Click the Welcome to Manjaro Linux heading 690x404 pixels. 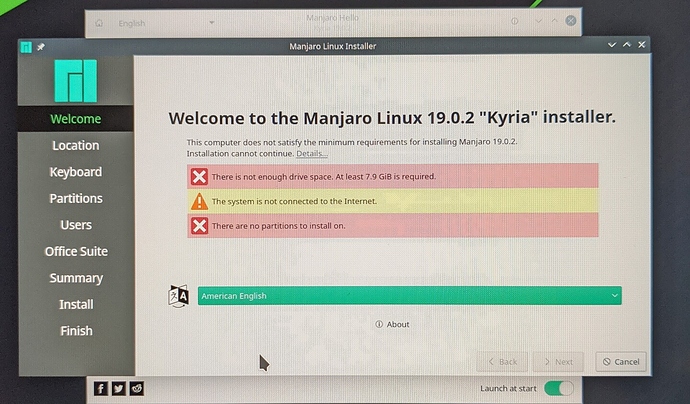392,118
